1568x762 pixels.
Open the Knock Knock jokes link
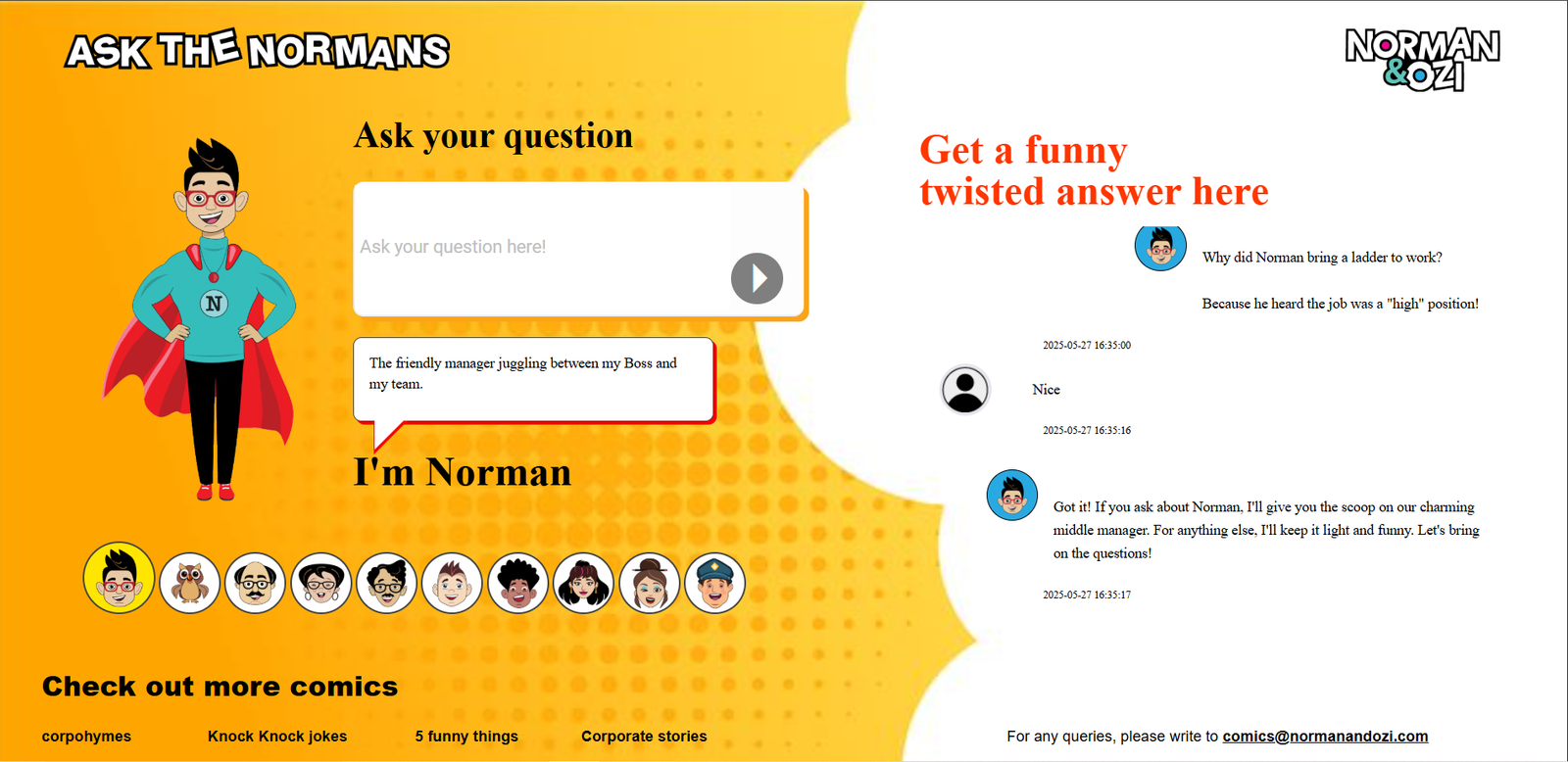pos(277,737)
